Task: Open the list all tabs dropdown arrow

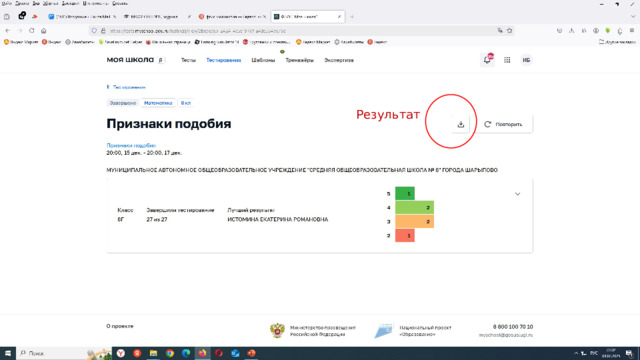Action: (633, 17)
